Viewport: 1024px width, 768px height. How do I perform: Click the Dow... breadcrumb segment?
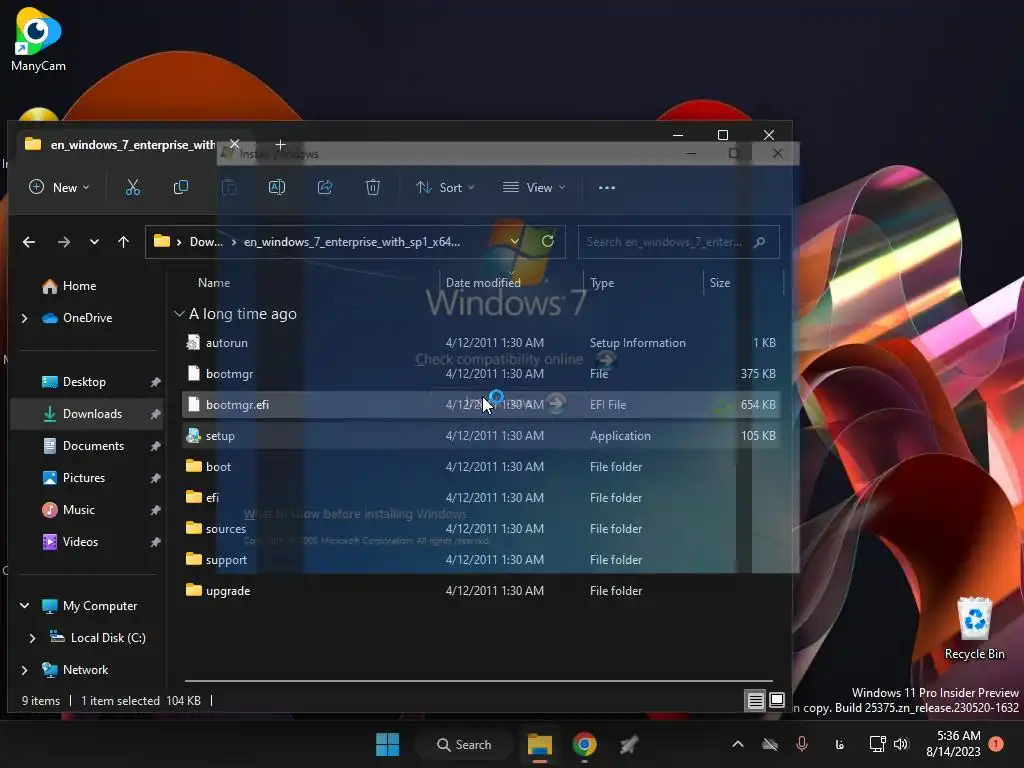click(206, 242)
